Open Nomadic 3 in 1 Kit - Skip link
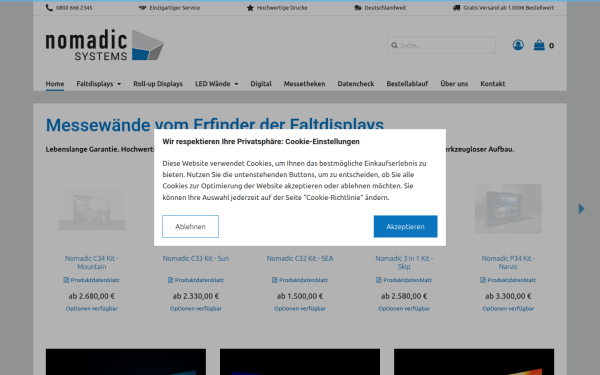Image resolution: width=600 pixels, height=375 pixels. [x=404, y=262]
